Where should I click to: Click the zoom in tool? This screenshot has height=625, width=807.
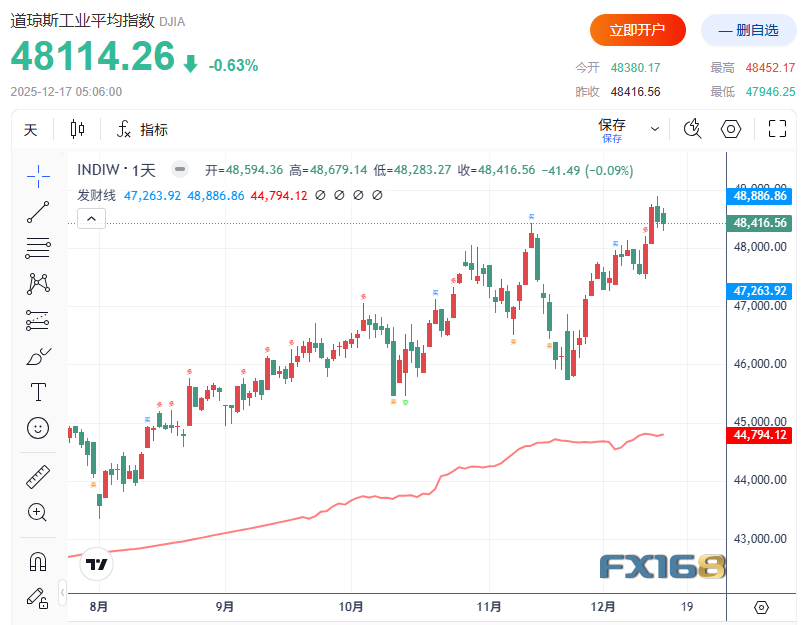[x=37, y=512]
